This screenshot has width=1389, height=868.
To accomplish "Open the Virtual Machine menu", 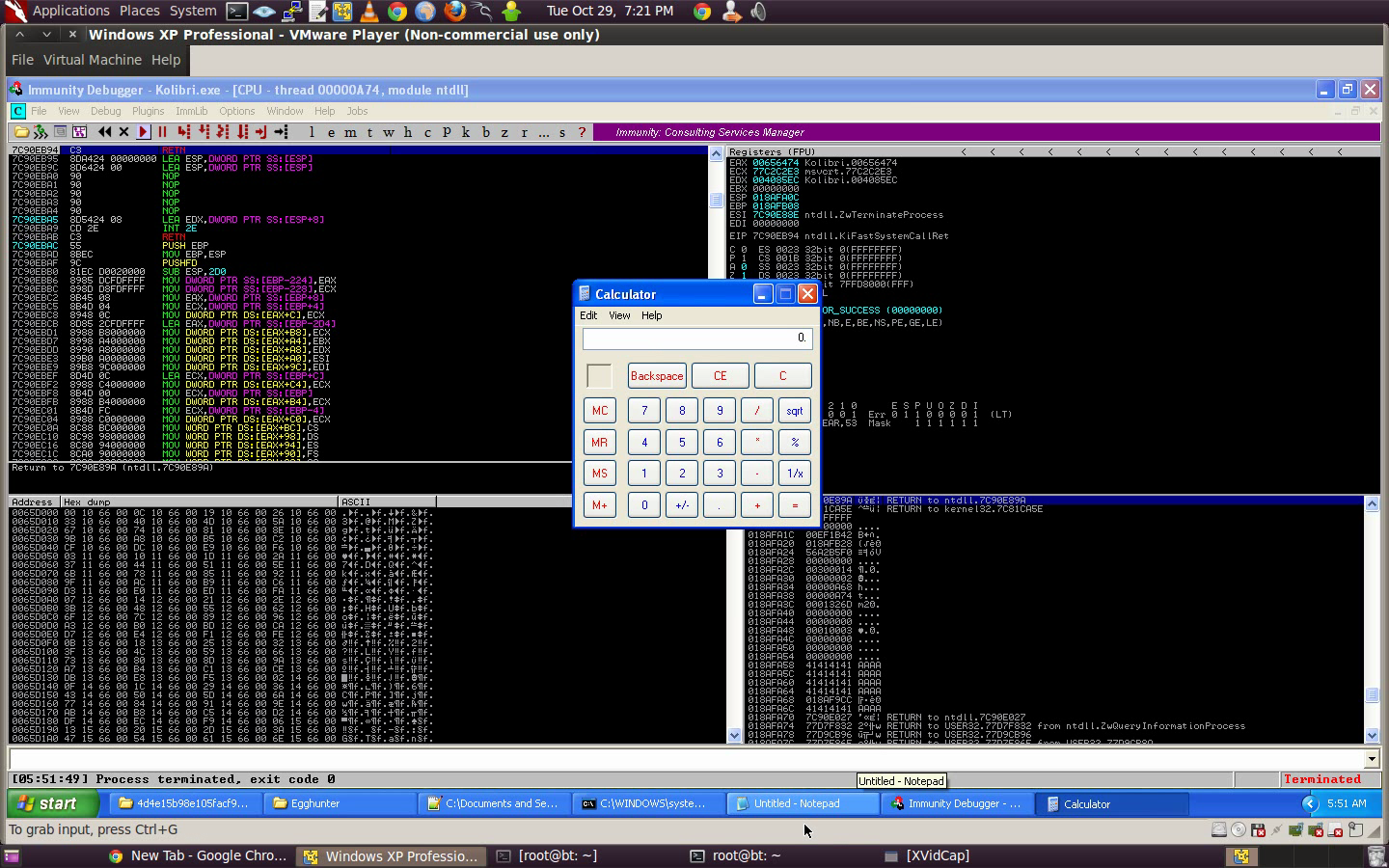I will 93,60.
